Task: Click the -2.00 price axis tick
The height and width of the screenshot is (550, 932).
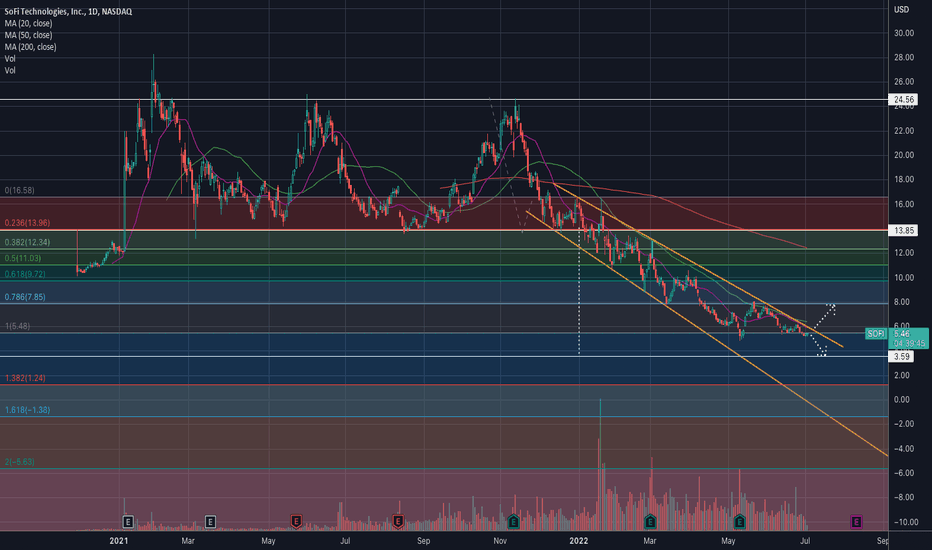Action: pos(902,424)
